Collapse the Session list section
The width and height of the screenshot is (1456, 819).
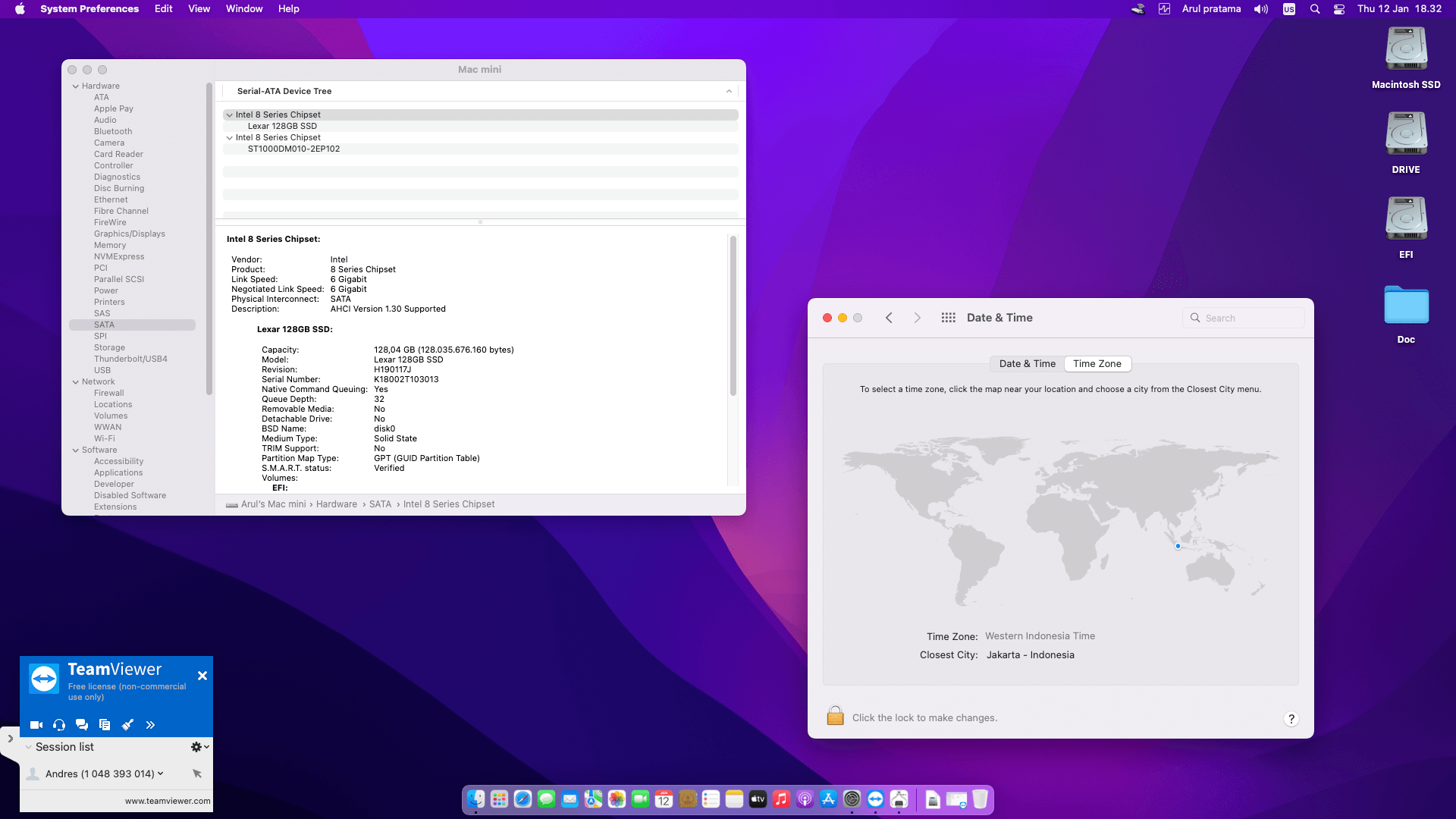pos(29,747)
